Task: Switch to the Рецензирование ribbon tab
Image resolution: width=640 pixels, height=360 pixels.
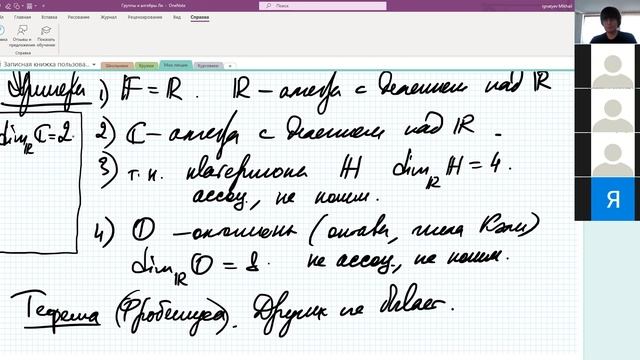Action: point(145,17)
